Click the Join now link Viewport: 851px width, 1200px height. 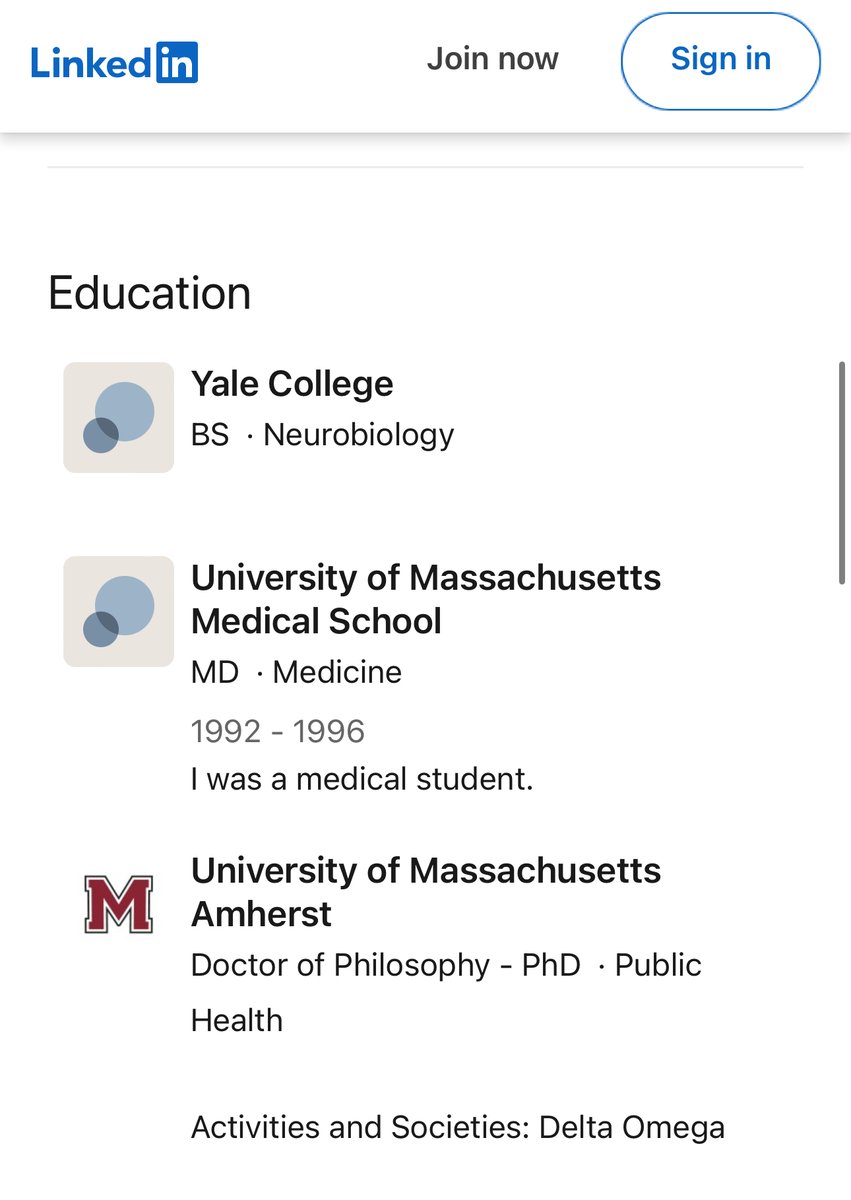click(492, 59)
